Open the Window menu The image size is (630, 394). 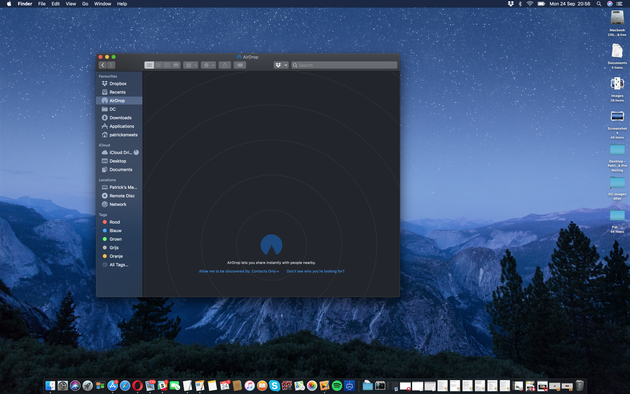(102, 4)
